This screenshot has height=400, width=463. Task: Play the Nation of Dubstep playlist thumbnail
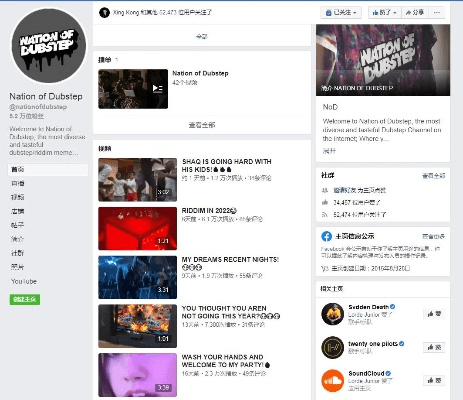click(133, 89)
